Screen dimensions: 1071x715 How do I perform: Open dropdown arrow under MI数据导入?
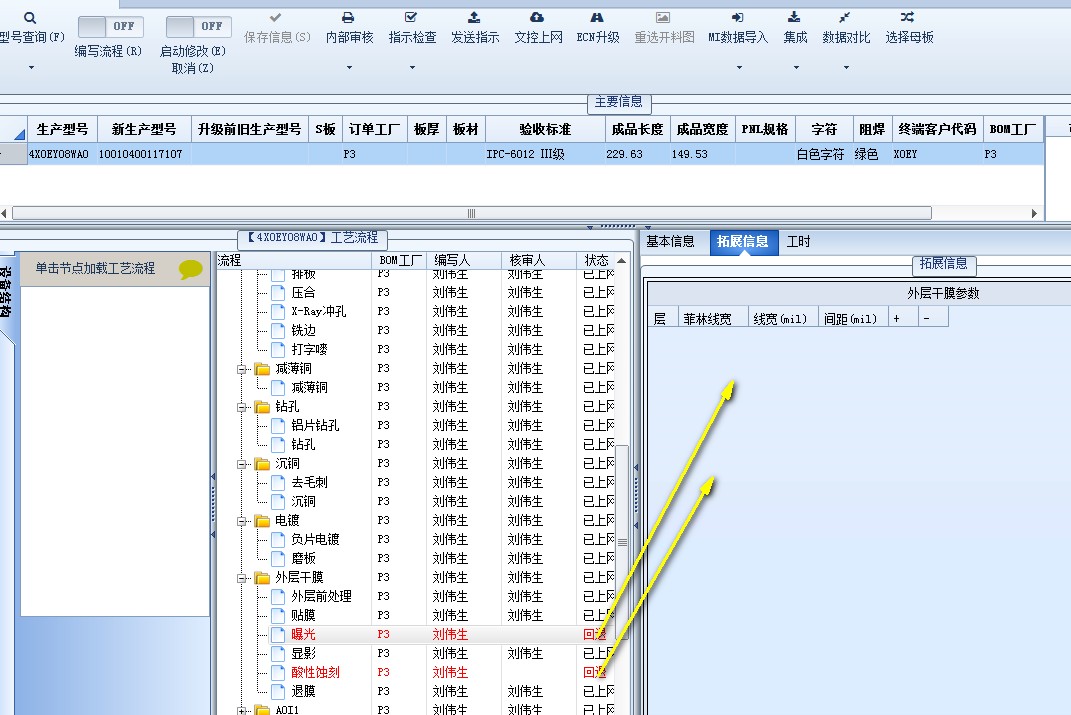click(739, 68)
